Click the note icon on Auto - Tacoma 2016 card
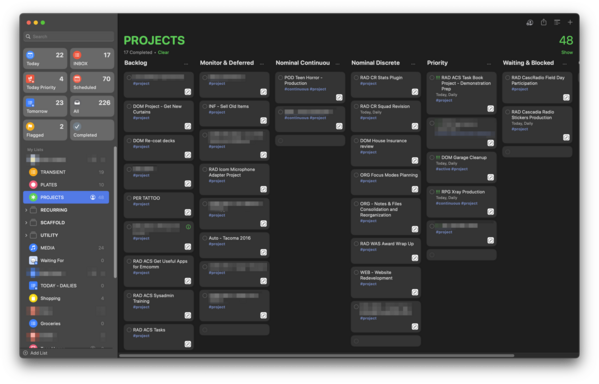Image resolution: width=599 pixels, height=384 pixels. pyautogui.click(x=263, y=252)
